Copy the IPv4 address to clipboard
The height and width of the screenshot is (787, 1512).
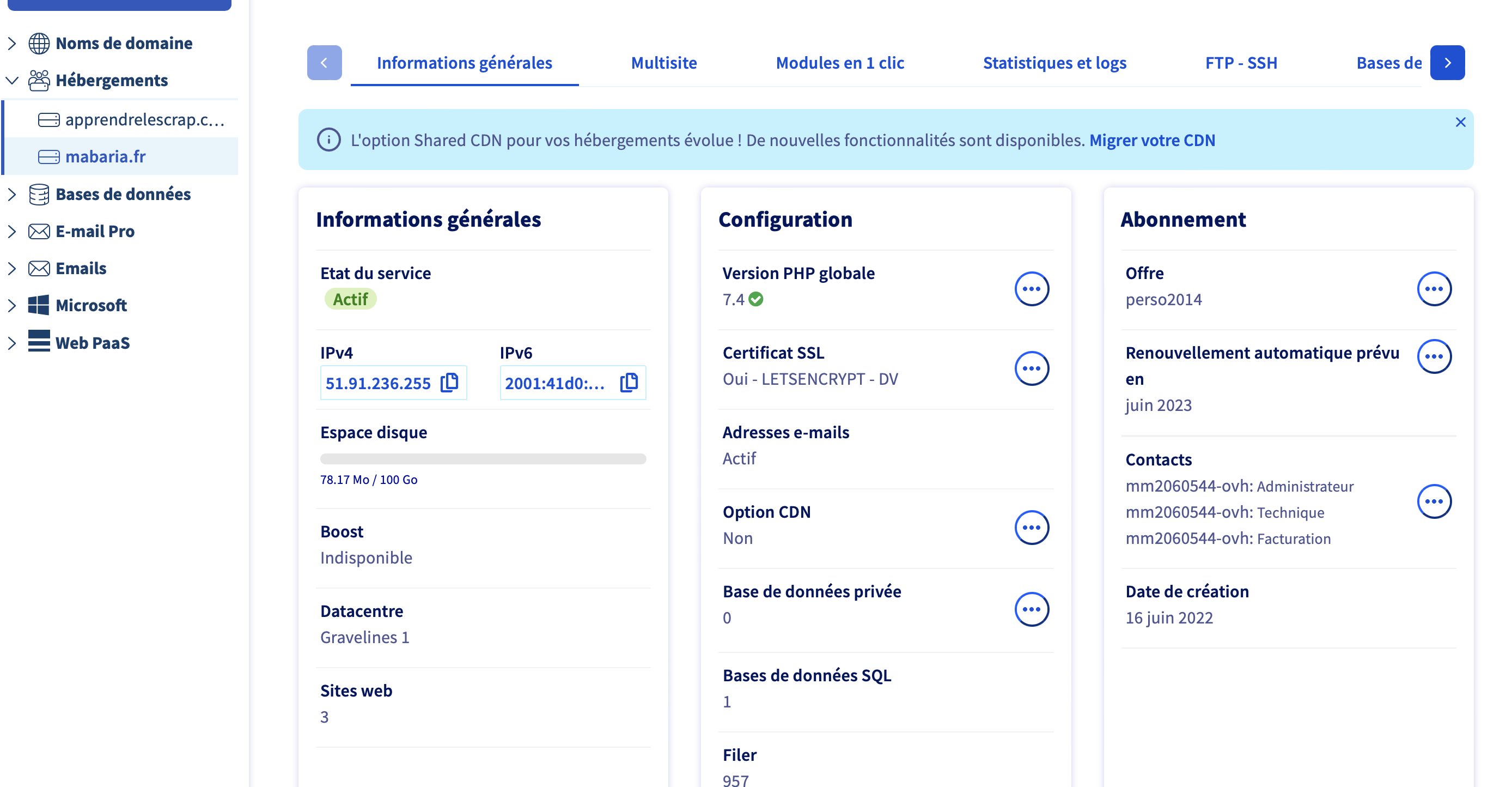(x=449, y=383)
